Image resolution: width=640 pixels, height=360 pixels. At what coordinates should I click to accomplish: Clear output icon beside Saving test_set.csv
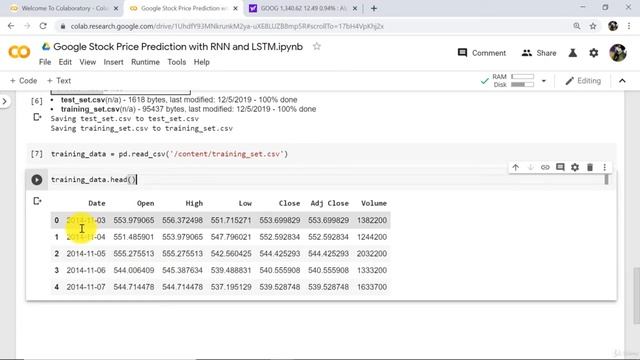pyautogui.click(x=37, y=118)
